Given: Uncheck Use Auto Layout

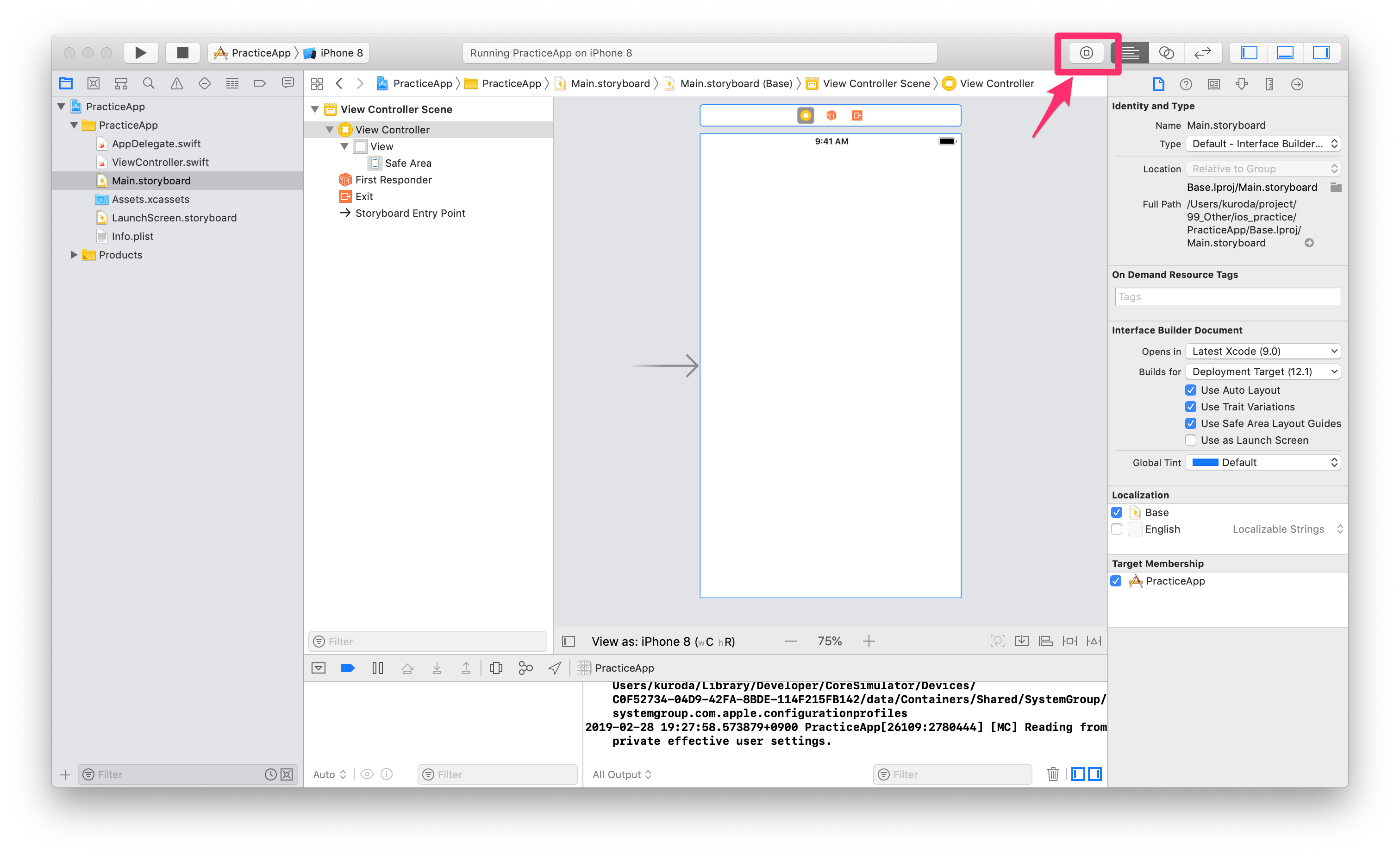Looking at the screenshot, I should coord(1190,390).
